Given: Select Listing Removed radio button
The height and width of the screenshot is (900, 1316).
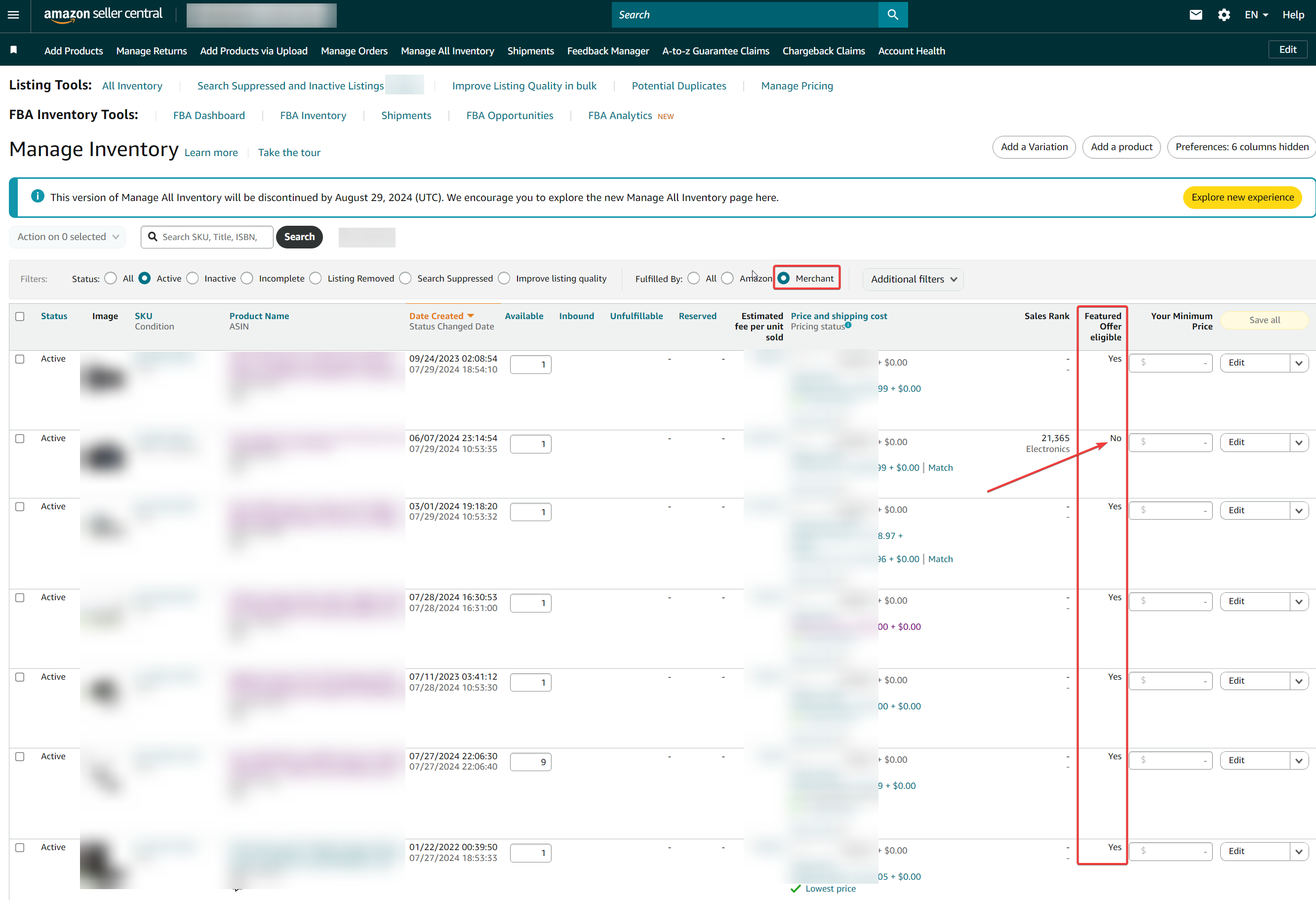Looking at the screenshot, I should pos(316,278).
